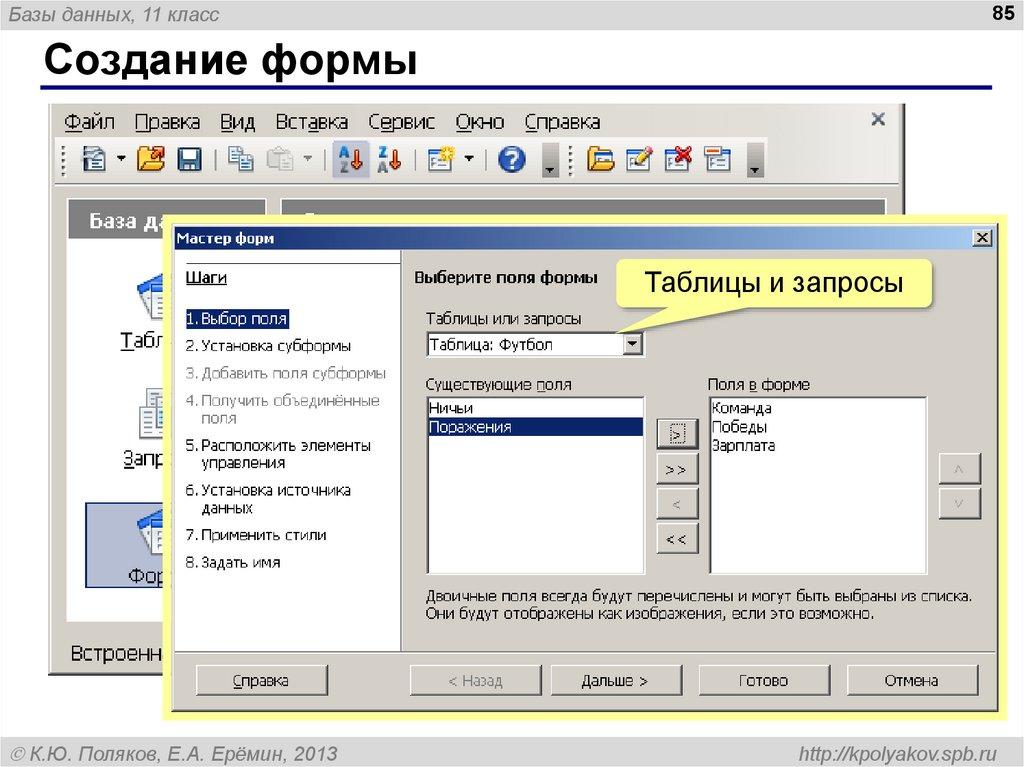Select the Sort Ascending toolbar icon
This screenshot has width=1024, height=767.
tap(350, 158)
